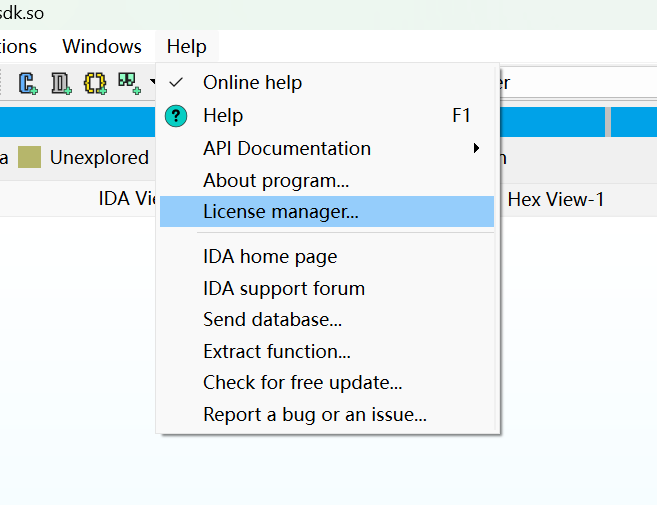This screenshot has height=505, width=657.
Task: Click the teal question-mark Help icon
Action: click(176, 116)
